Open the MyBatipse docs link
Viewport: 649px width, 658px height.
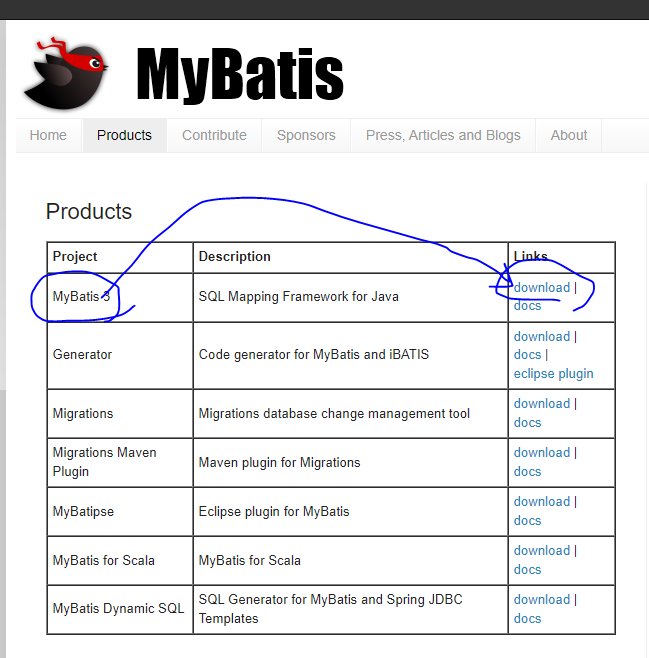[527, 521]
